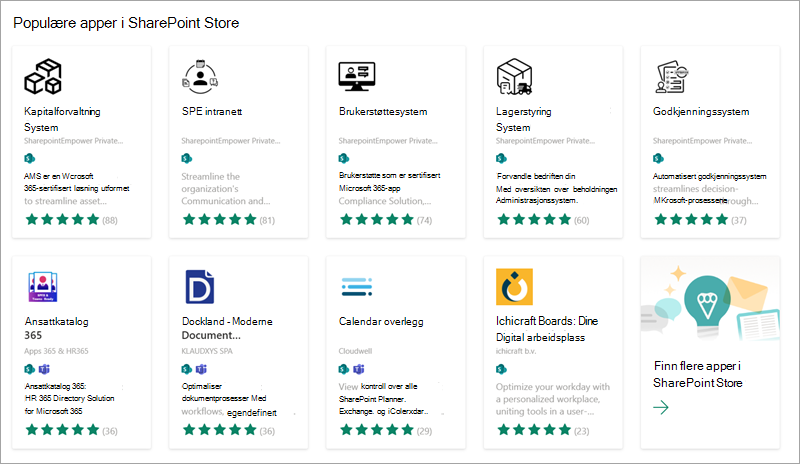Click SharePoint badge on Kapitalforvaltning card

(30, 158)
